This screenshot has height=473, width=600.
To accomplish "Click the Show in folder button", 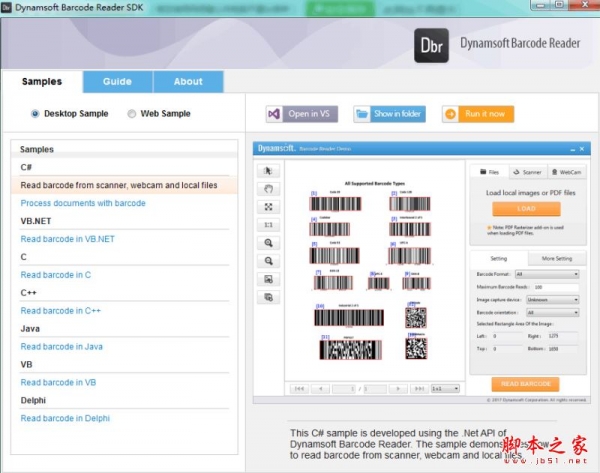I will point(389,114).
